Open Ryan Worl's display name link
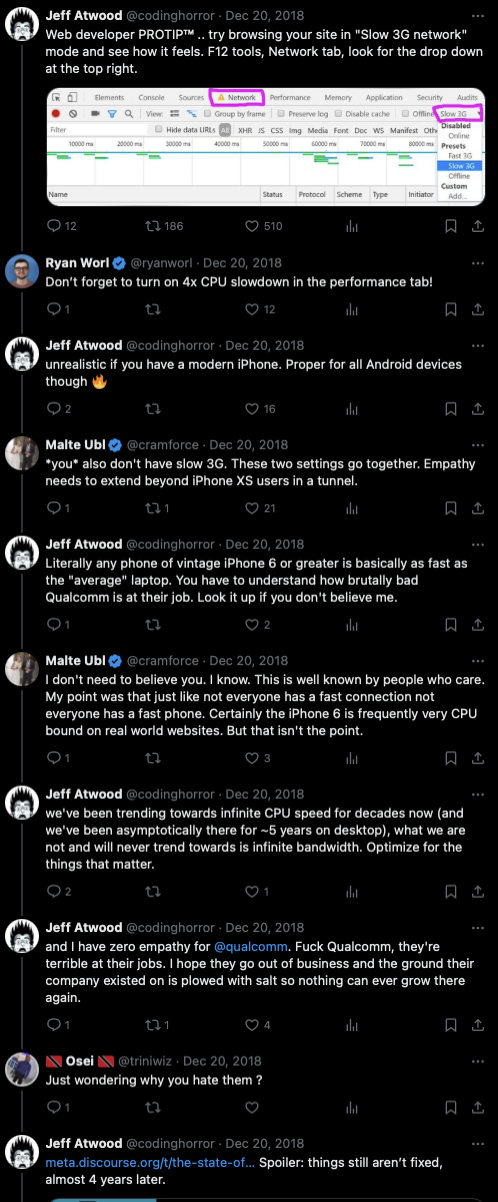 (x=76, y=263)
